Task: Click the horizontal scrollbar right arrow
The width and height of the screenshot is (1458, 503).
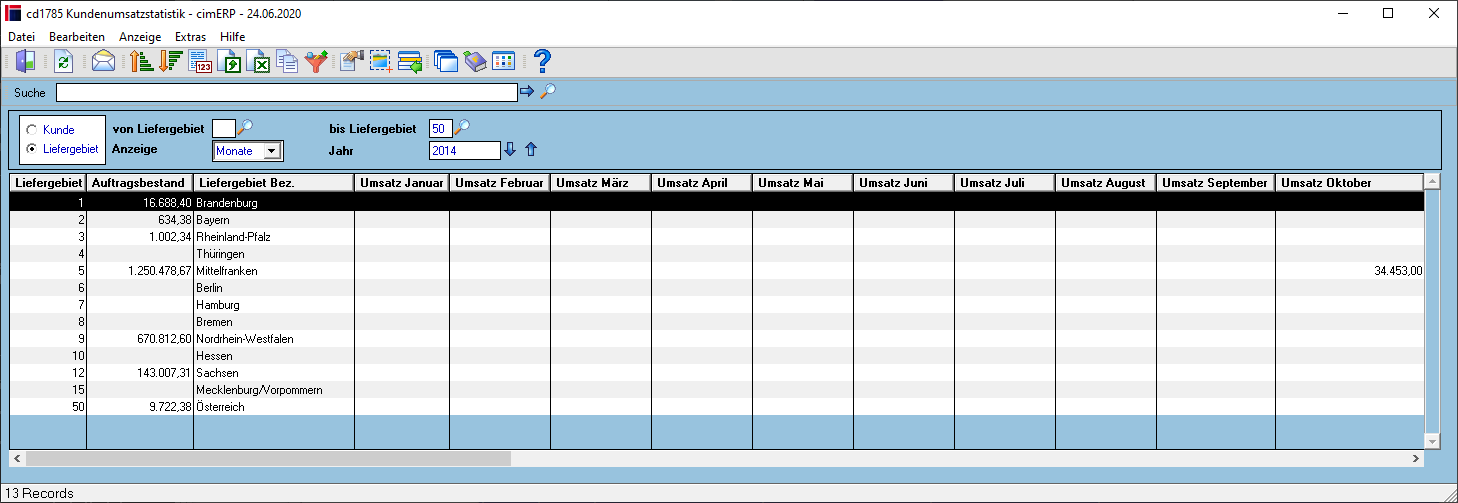Action: (x=1416, y=458)
